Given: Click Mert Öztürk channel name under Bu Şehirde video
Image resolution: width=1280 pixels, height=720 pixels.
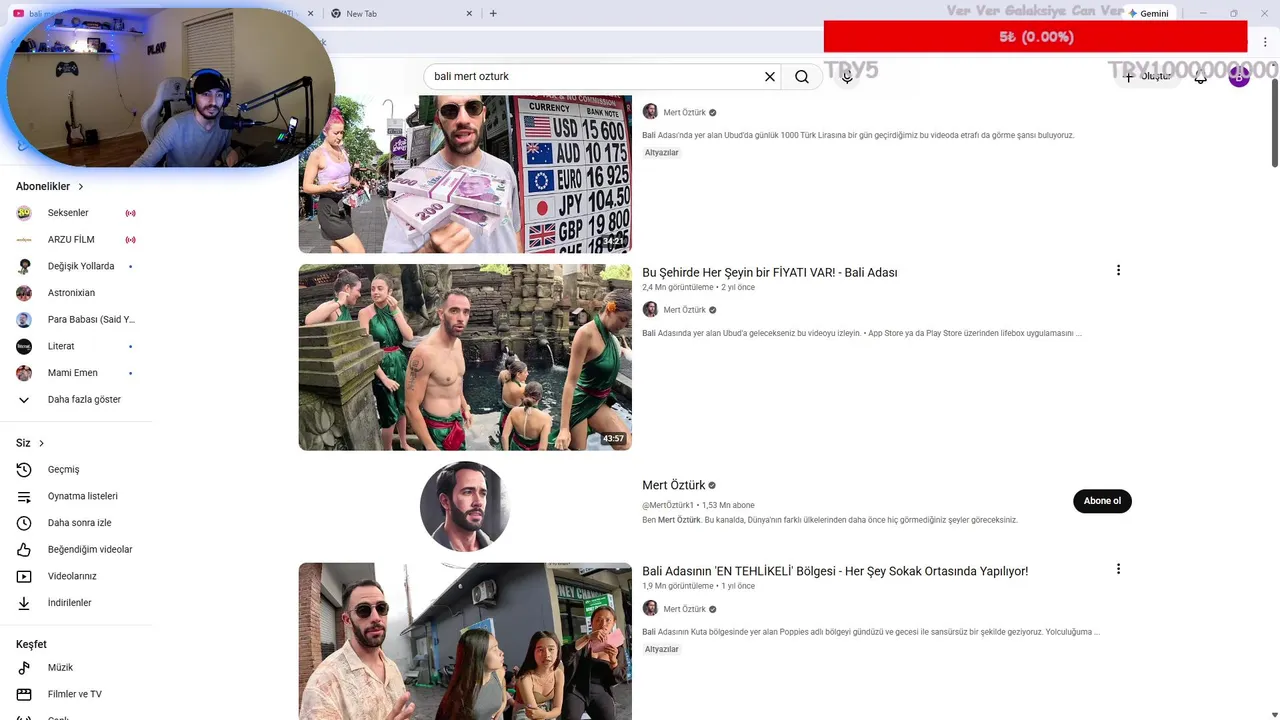Looking at the screenshot, I should (685, 310).
